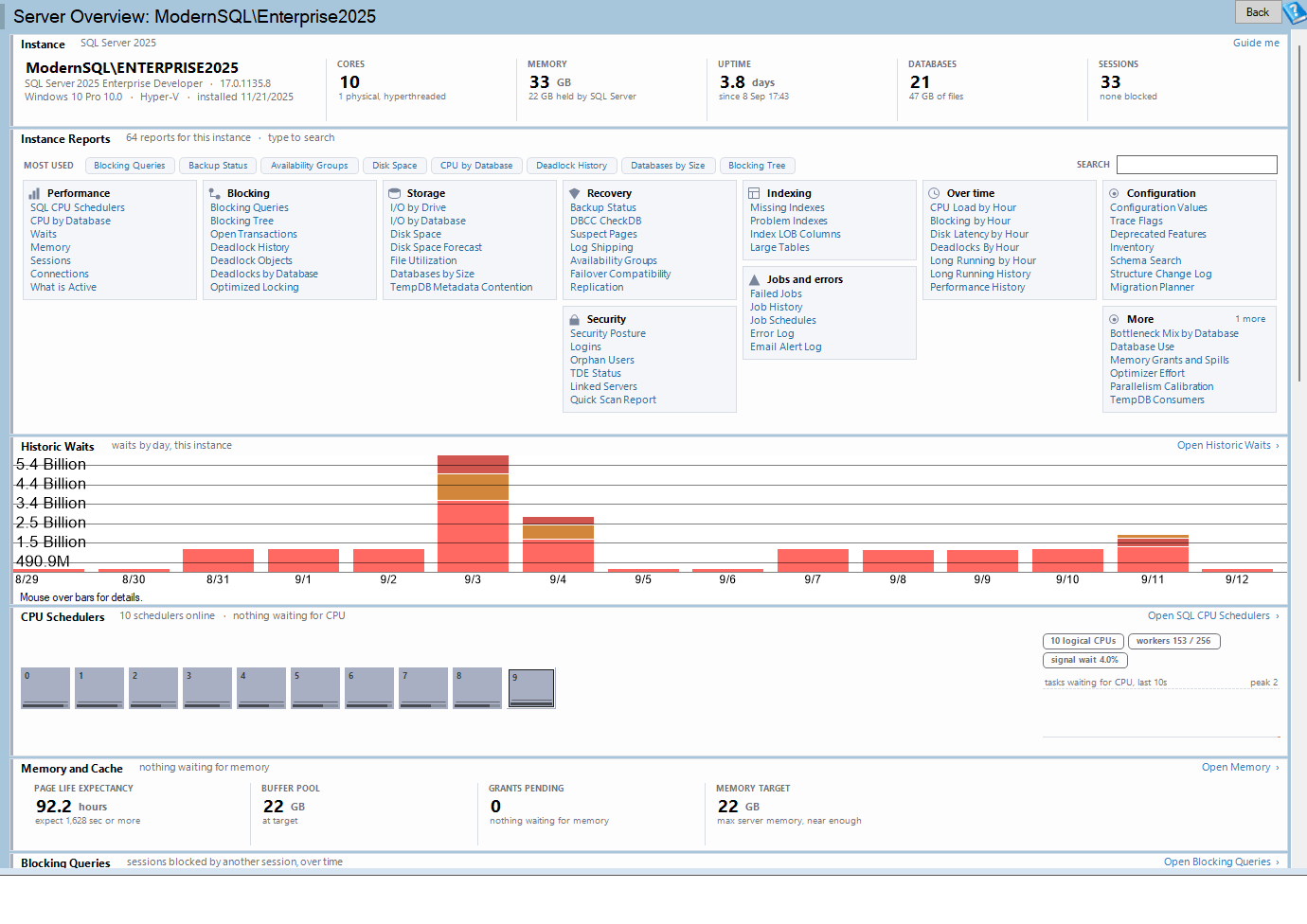Focus the reports Search input field
The image size is (1307, 924).
(x=1197, y=165)
